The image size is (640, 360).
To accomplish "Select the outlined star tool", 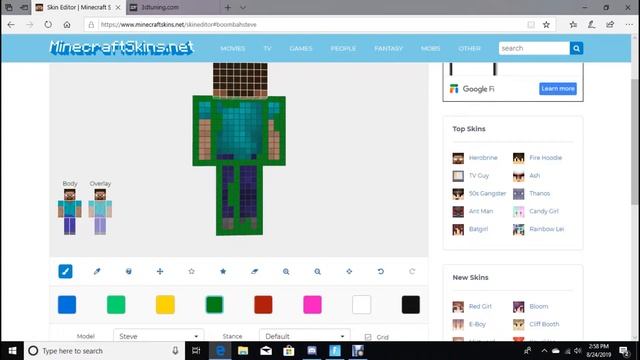I will click(191, 271).
